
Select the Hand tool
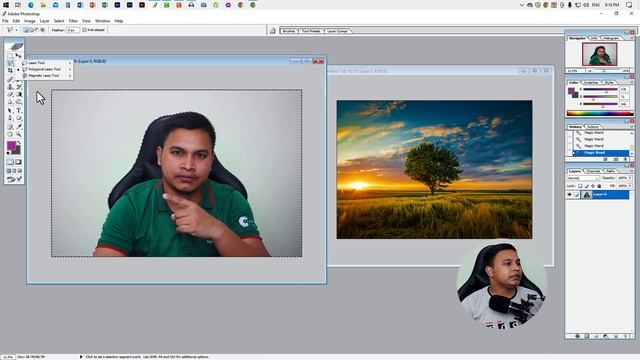10,134
